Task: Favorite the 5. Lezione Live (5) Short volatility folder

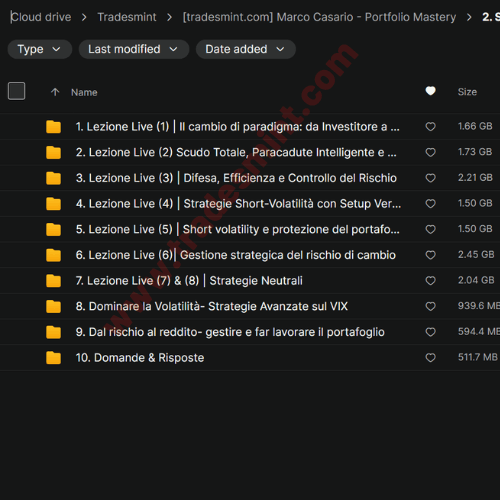Action: 430,229
